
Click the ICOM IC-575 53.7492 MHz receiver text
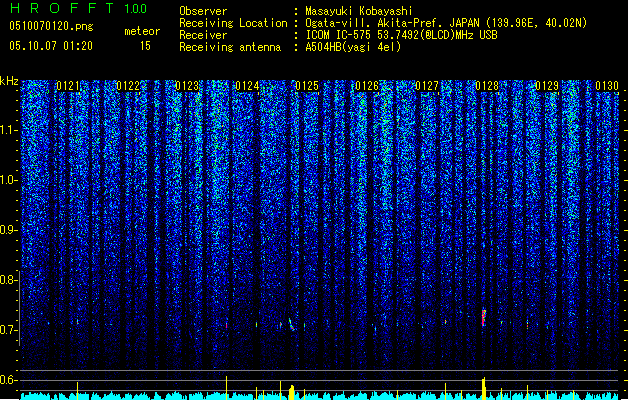401,35
